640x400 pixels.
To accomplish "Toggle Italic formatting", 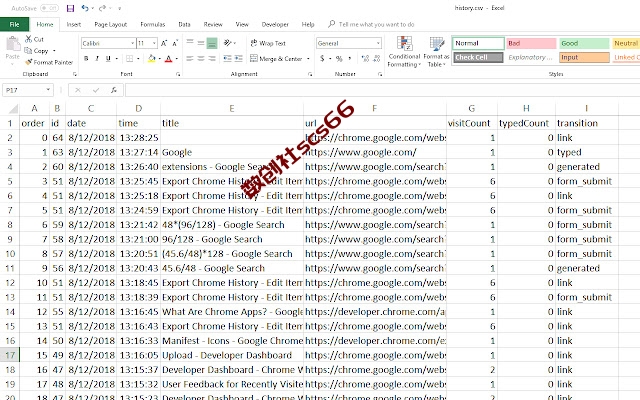I will pyautogui.click(x=97, y=59).
